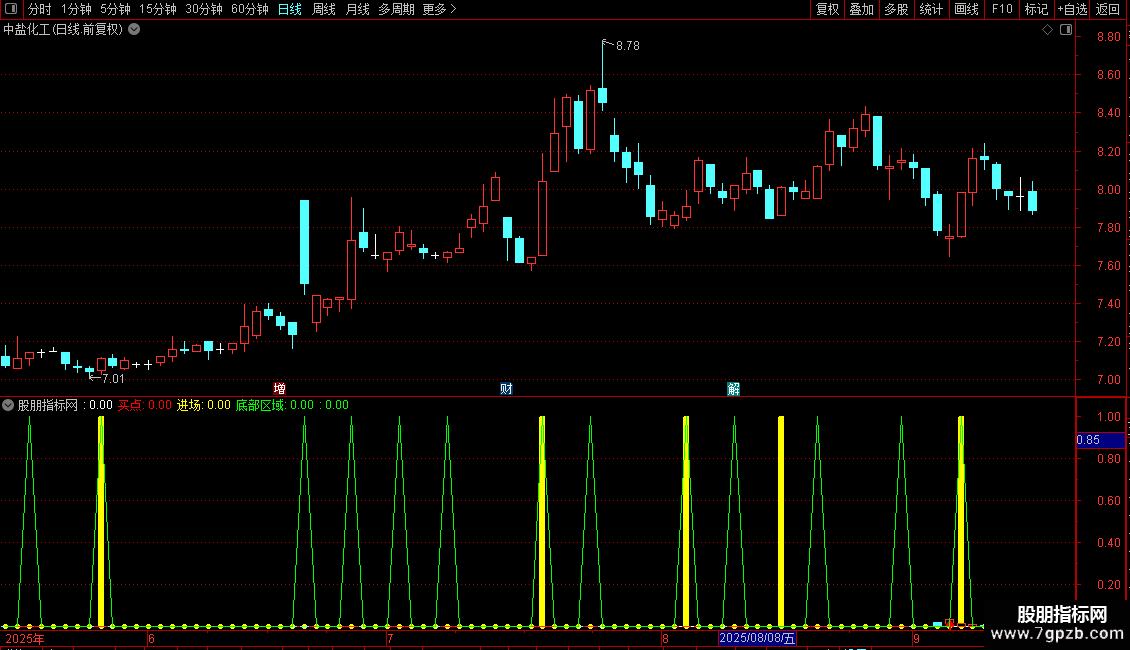This screenshot has height=650, width=1130.
Task: Select the 1分钟 period
Action: (76, 9)
